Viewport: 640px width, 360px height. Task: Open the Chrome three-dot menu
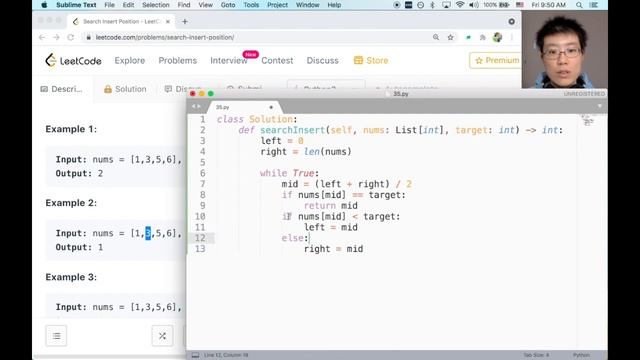[x=511, y=37]
